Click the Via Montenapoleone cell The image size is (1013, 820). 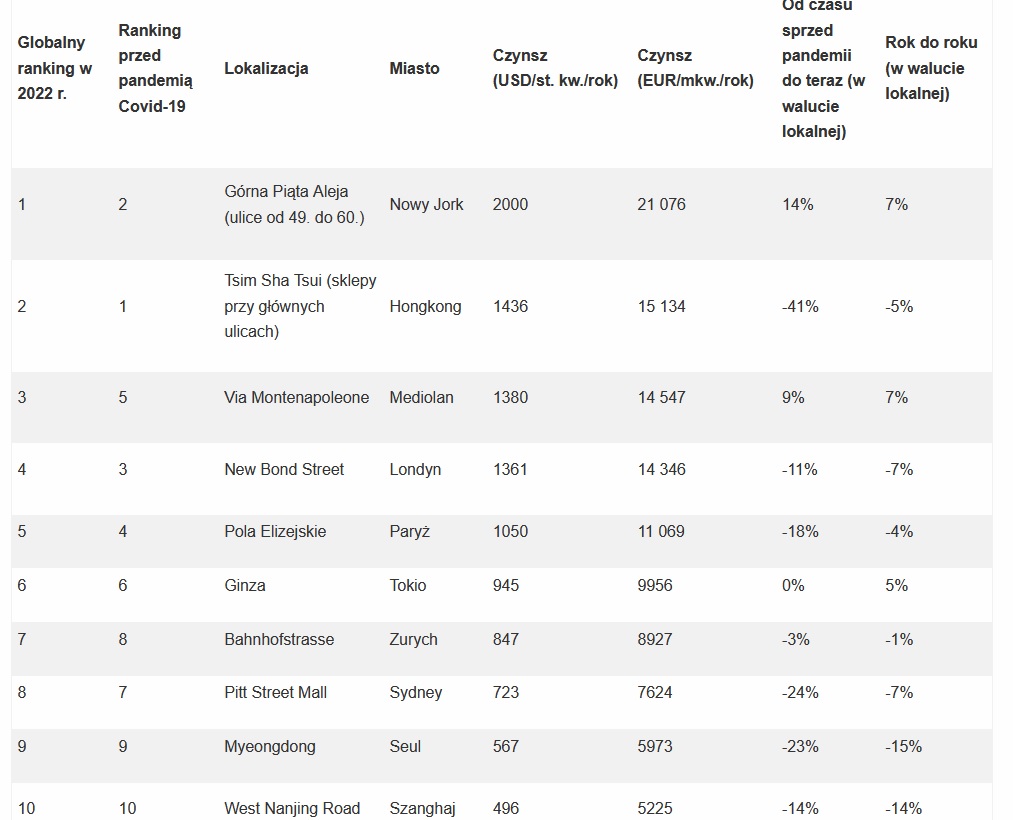(x=296, y=397)
